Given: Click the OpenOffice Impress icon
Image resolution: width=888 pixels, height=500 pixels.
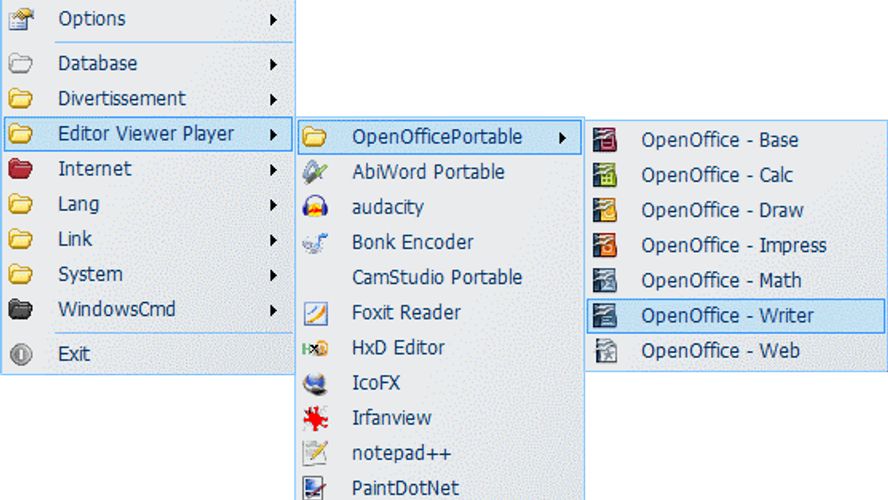Looking at the screenshot, I should pos(604,245).
